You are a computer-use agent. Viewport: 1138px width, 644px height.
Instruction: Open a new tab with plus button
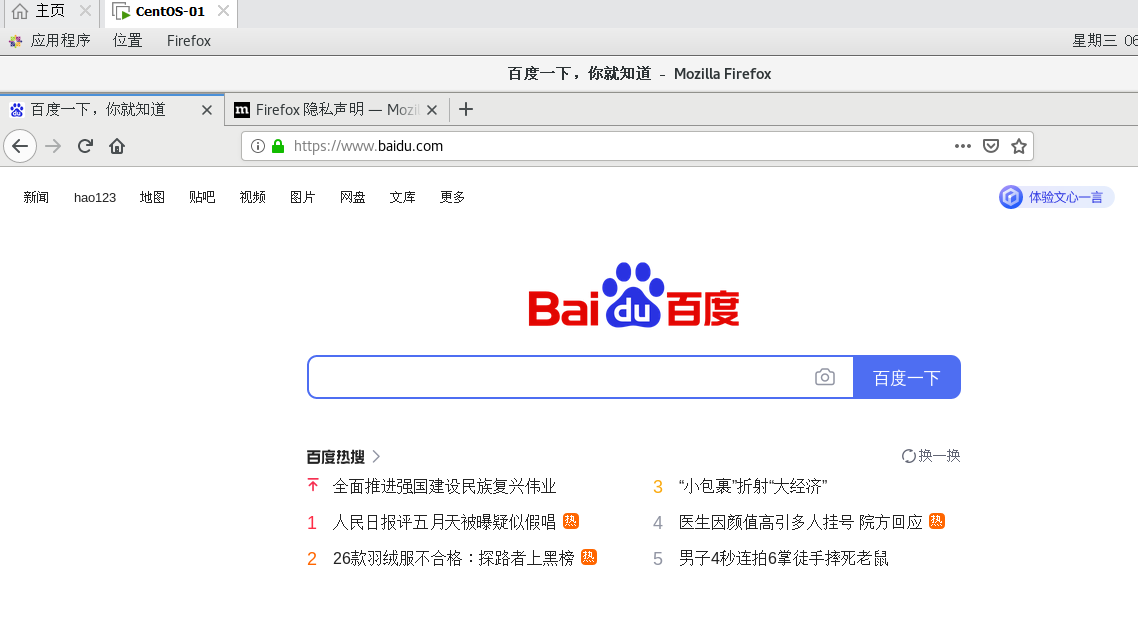click(x=466, y=110)
